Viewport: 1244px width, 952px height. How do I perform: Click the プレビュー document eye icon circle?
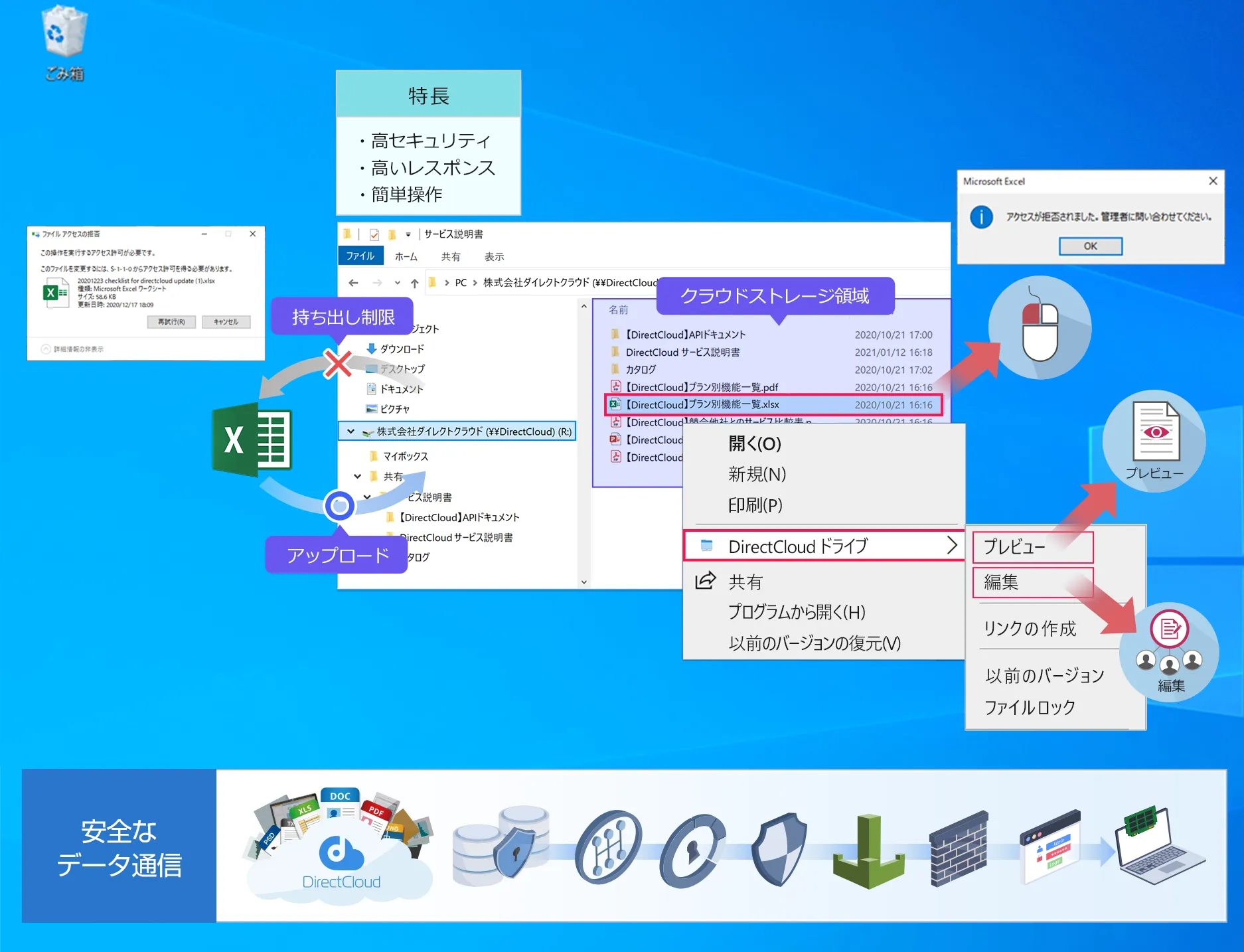(x=1154, y=441)
